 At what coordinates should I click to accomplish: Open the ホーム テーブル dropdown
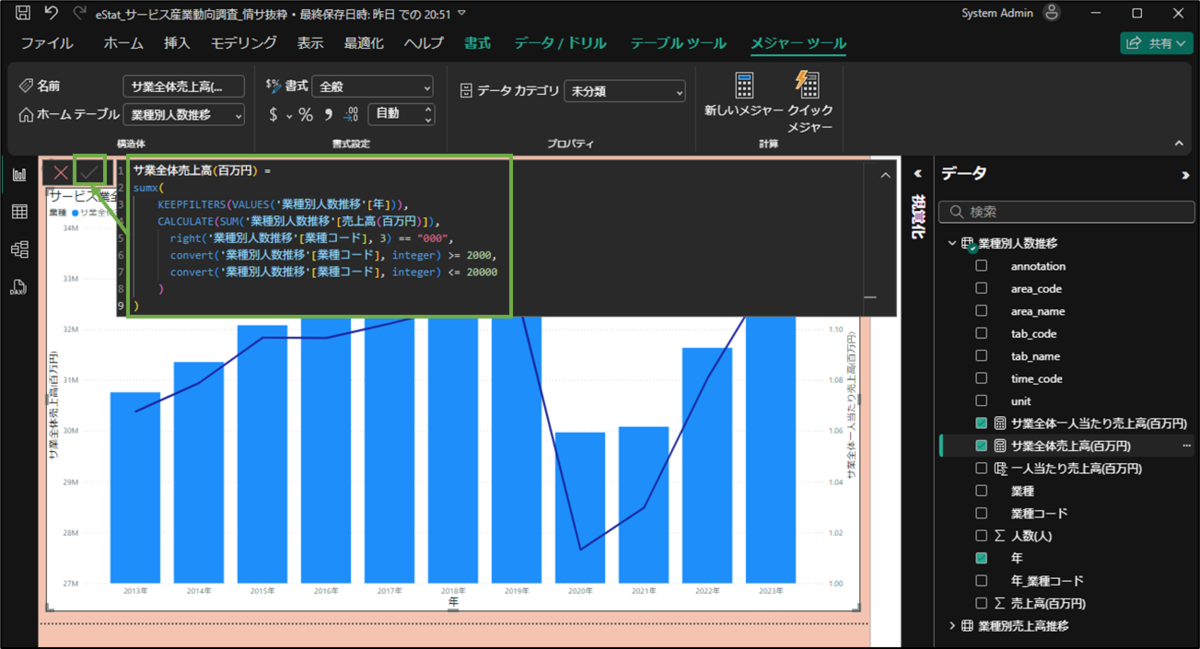(184, 115)
